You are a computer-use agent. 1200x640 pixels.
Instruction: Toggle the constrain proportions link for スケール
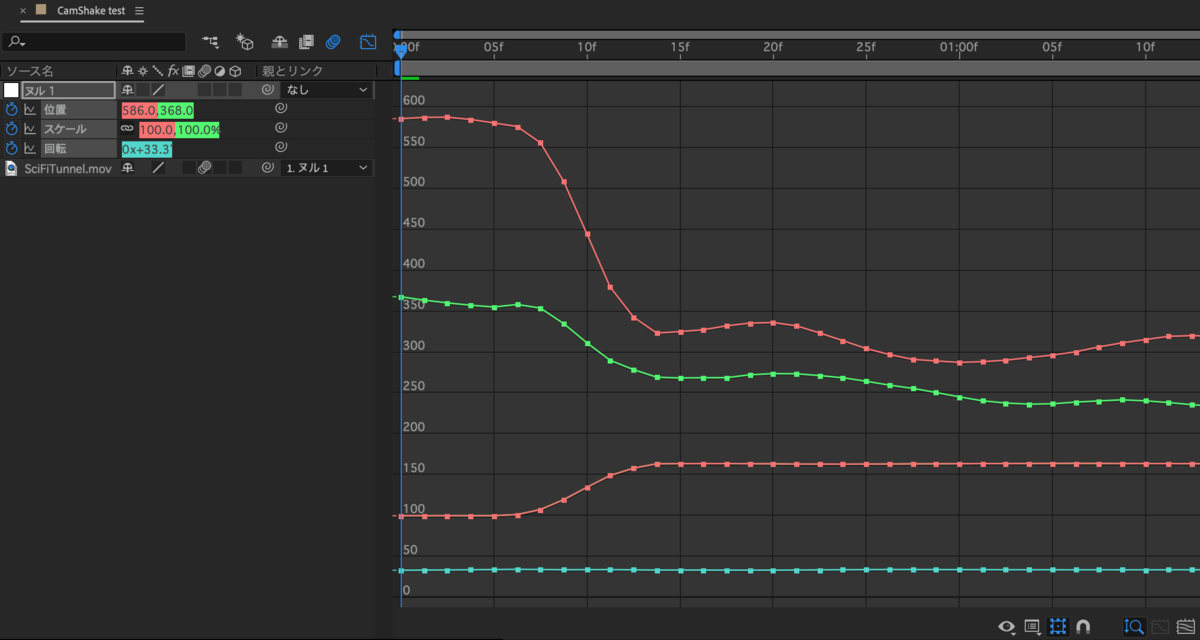pos(127,129)
